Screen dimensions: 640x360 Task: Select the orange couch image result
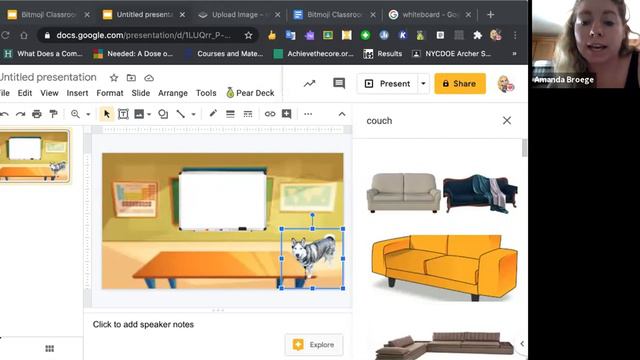444,267
